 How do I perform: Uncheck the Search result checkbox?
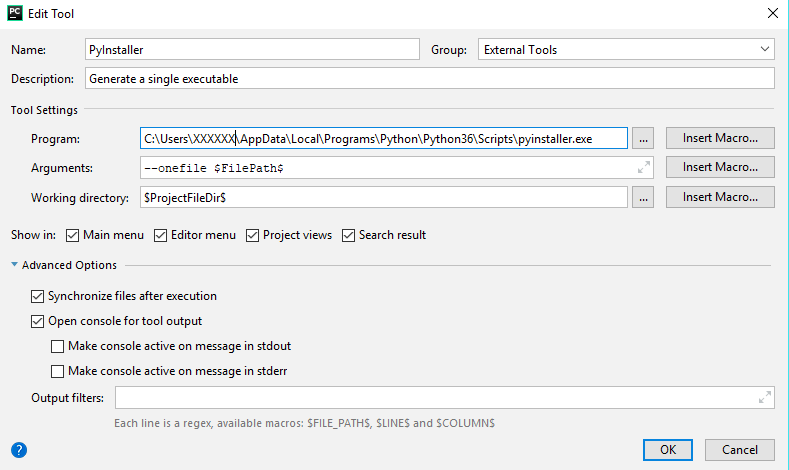point(349,235)
